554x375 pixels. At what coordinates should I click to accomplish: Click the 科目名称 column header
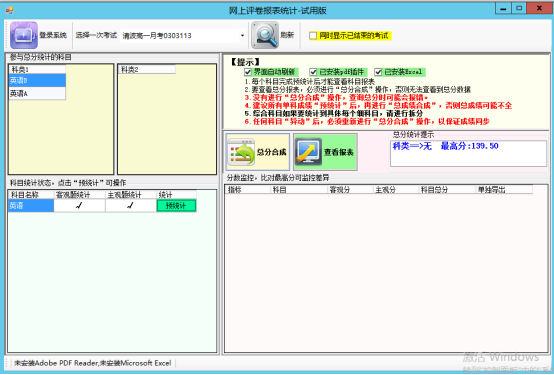click(x=31, y=195)
